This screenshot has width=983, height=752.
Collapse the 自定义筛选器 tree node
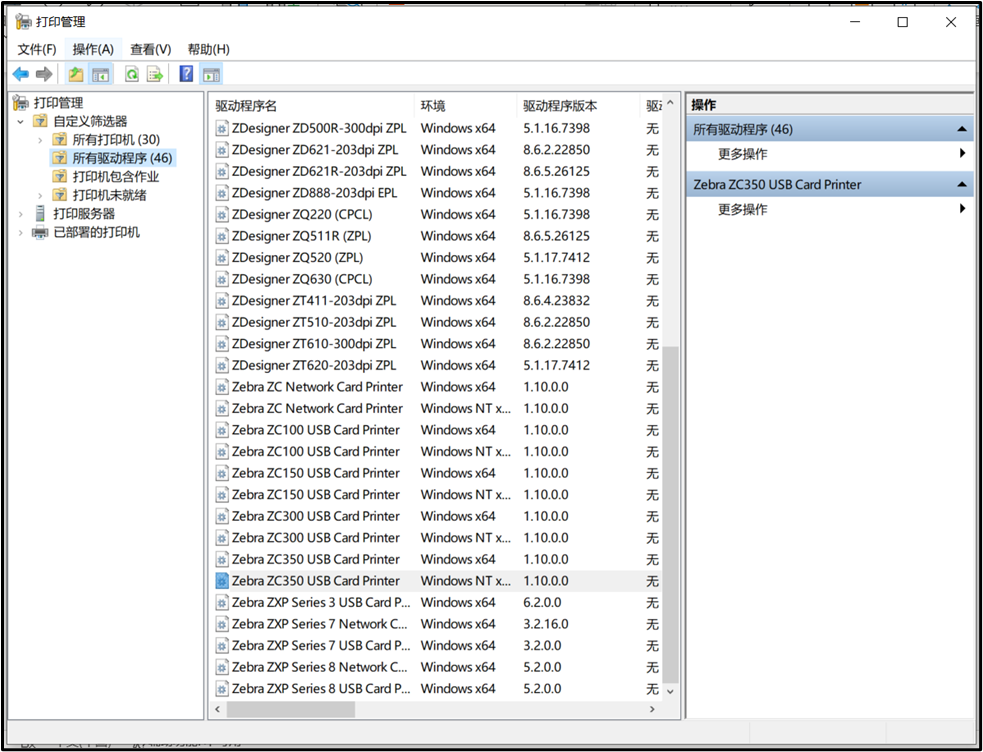coord(21,121)
